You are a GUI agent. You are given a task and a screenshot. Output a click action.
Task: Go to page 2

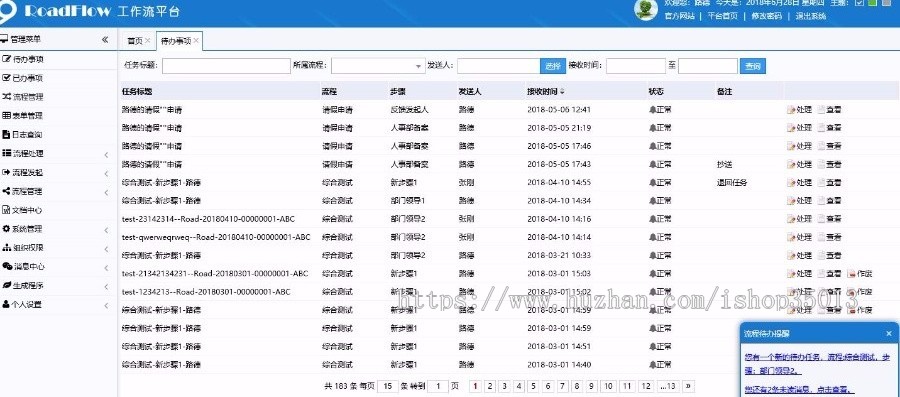coord(490,387)
